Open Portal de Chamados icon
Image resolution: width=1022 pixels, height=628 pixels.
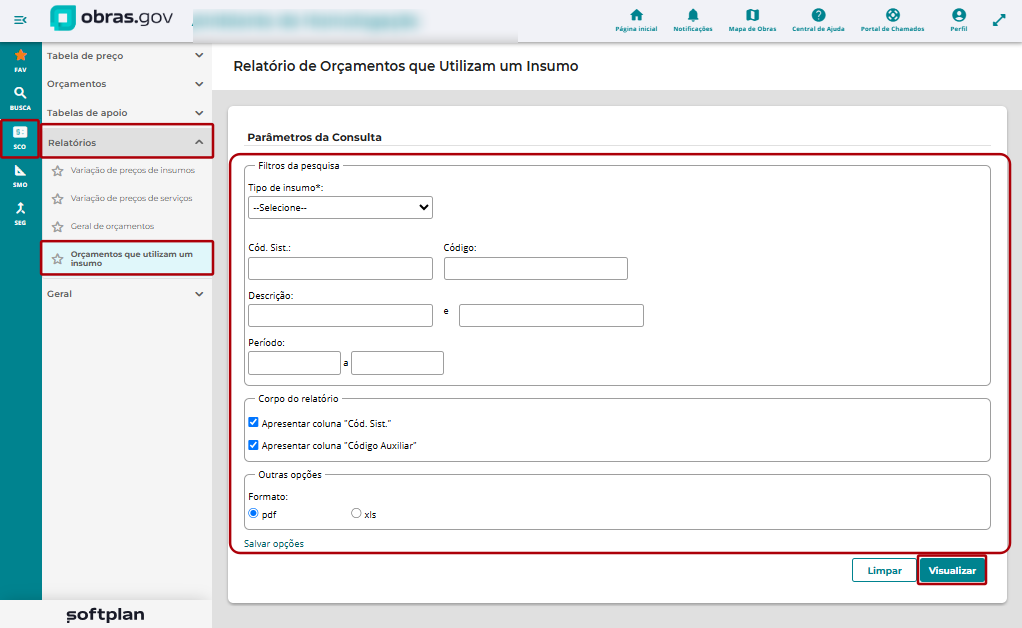click(892, 20)
